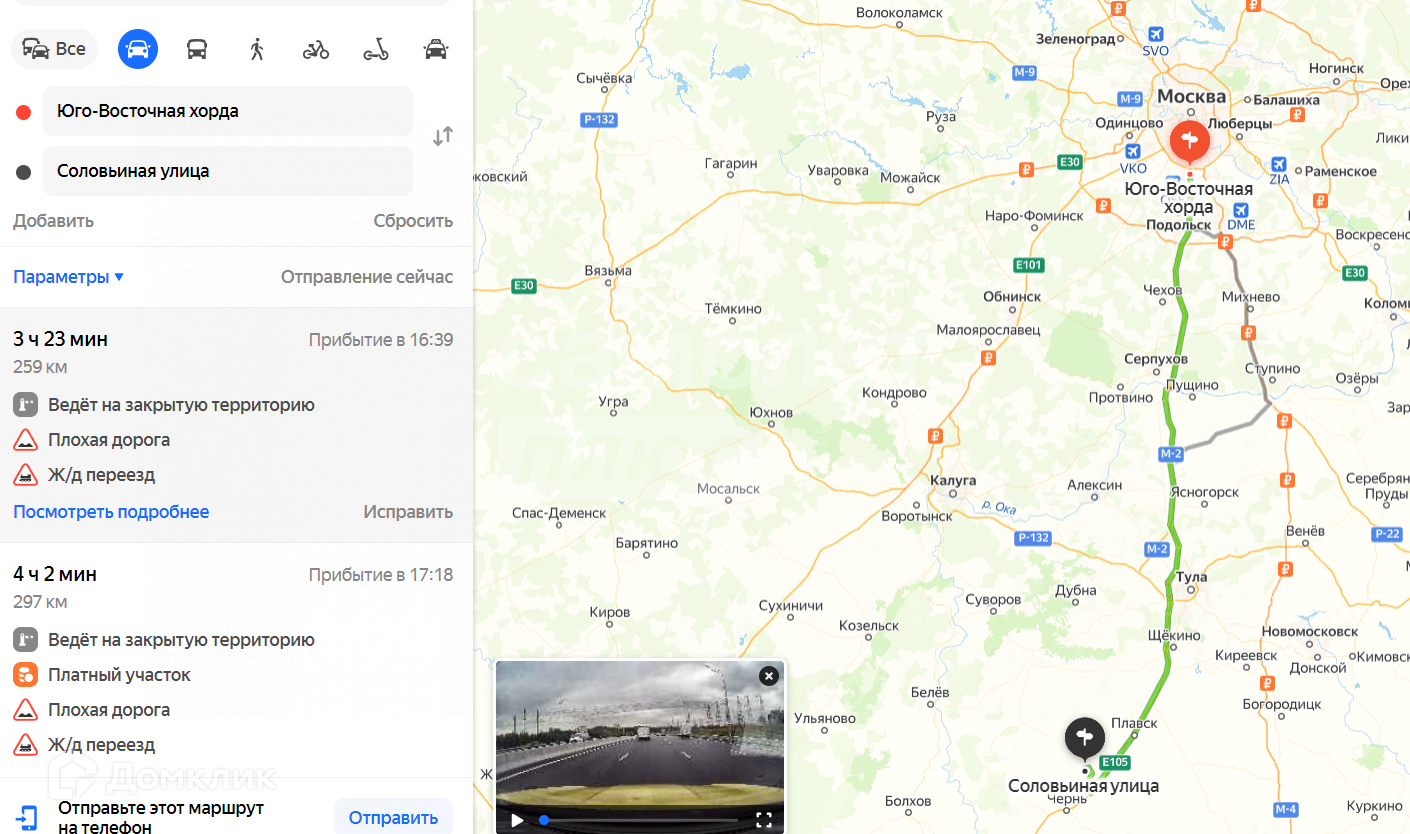The image size is (1410, 834).
Task: Select the Все transport modes tab
Action: [x=54, y=49]
